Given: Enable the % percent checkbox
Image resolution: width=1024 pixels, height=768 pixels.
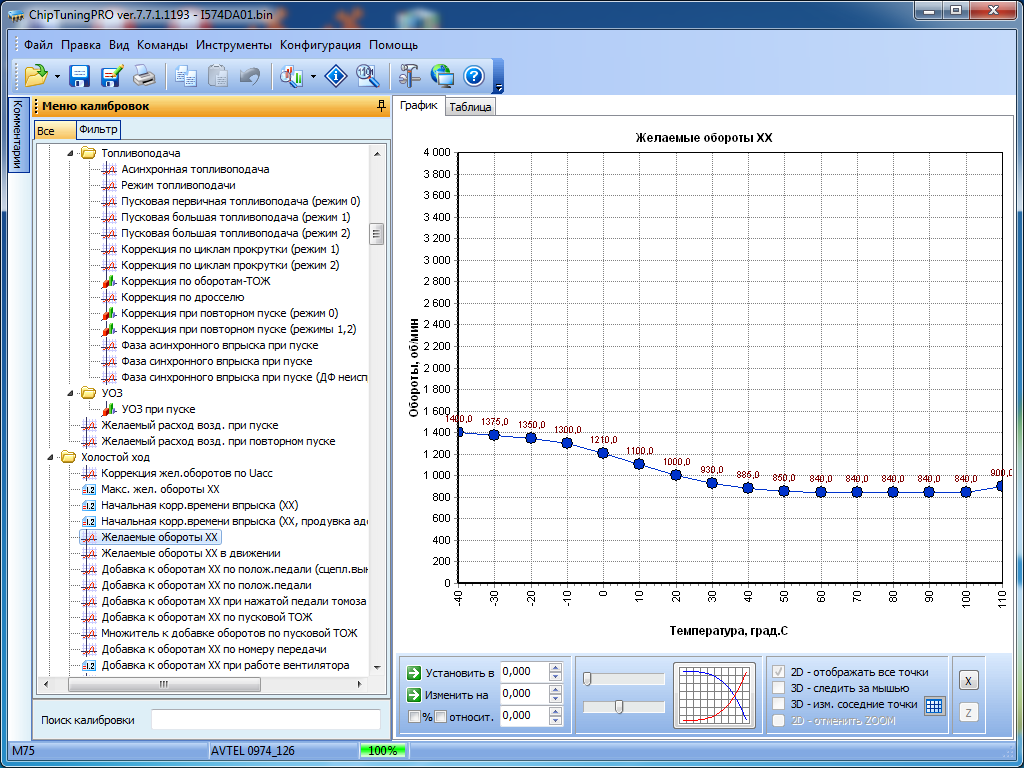Looking at the screenshot, I should tap(415, 716).
